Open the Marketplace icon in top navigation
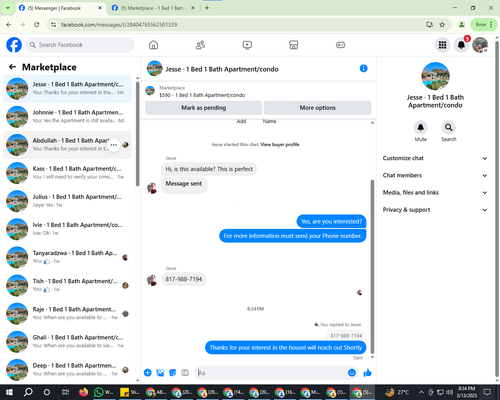This screenshot has width=500, height=400. point(294,45)
